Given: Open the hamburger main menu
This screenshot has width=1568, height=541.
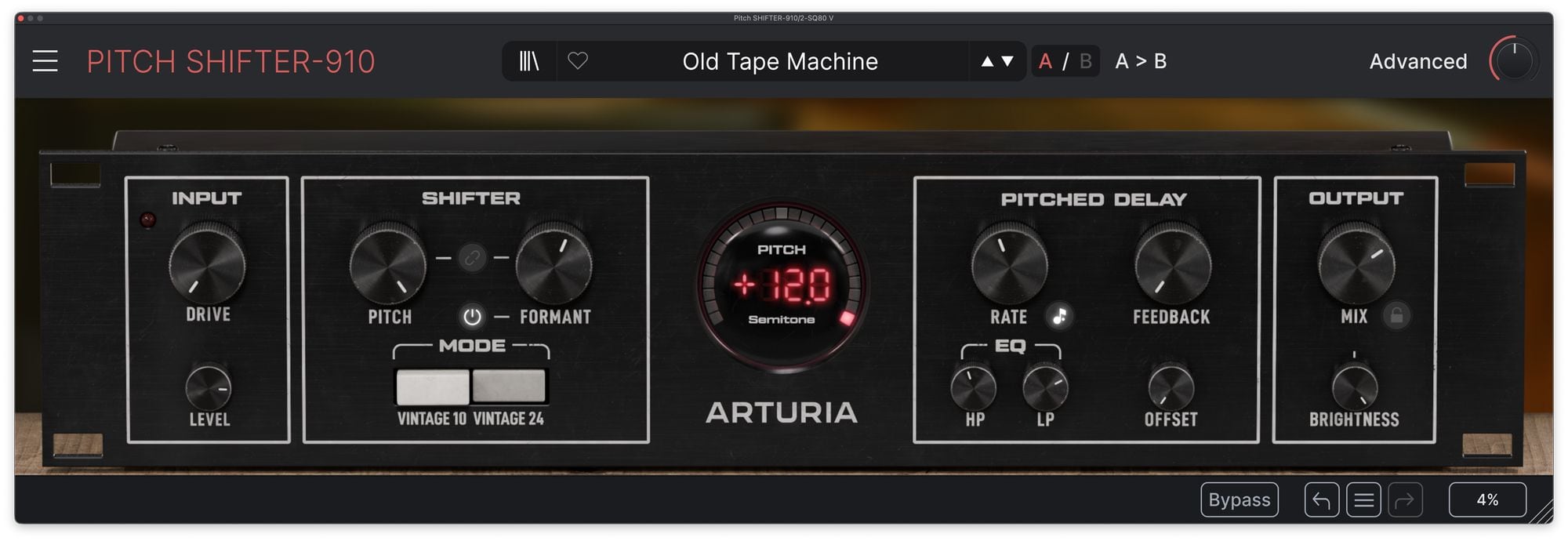Looking at the screenshot, I should pos(45,61).
